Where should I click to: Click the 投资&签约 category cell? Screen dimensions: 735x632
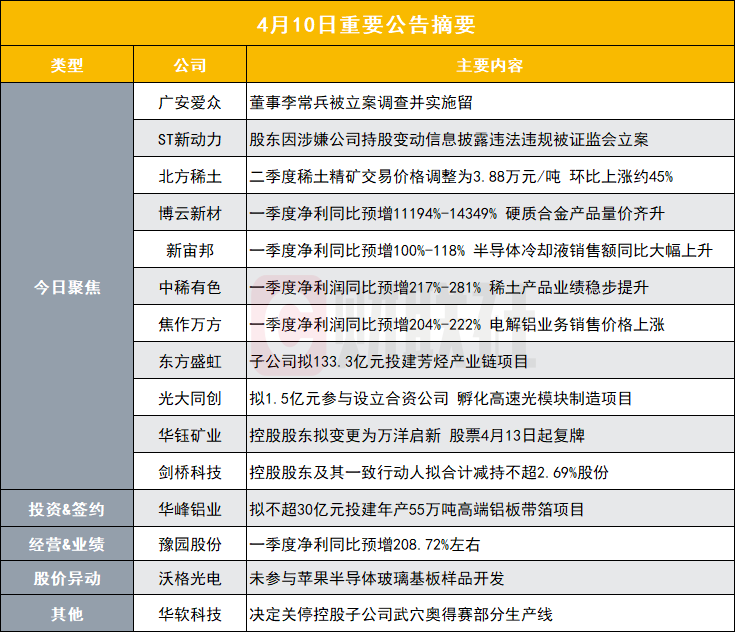(x=67, y=508)
